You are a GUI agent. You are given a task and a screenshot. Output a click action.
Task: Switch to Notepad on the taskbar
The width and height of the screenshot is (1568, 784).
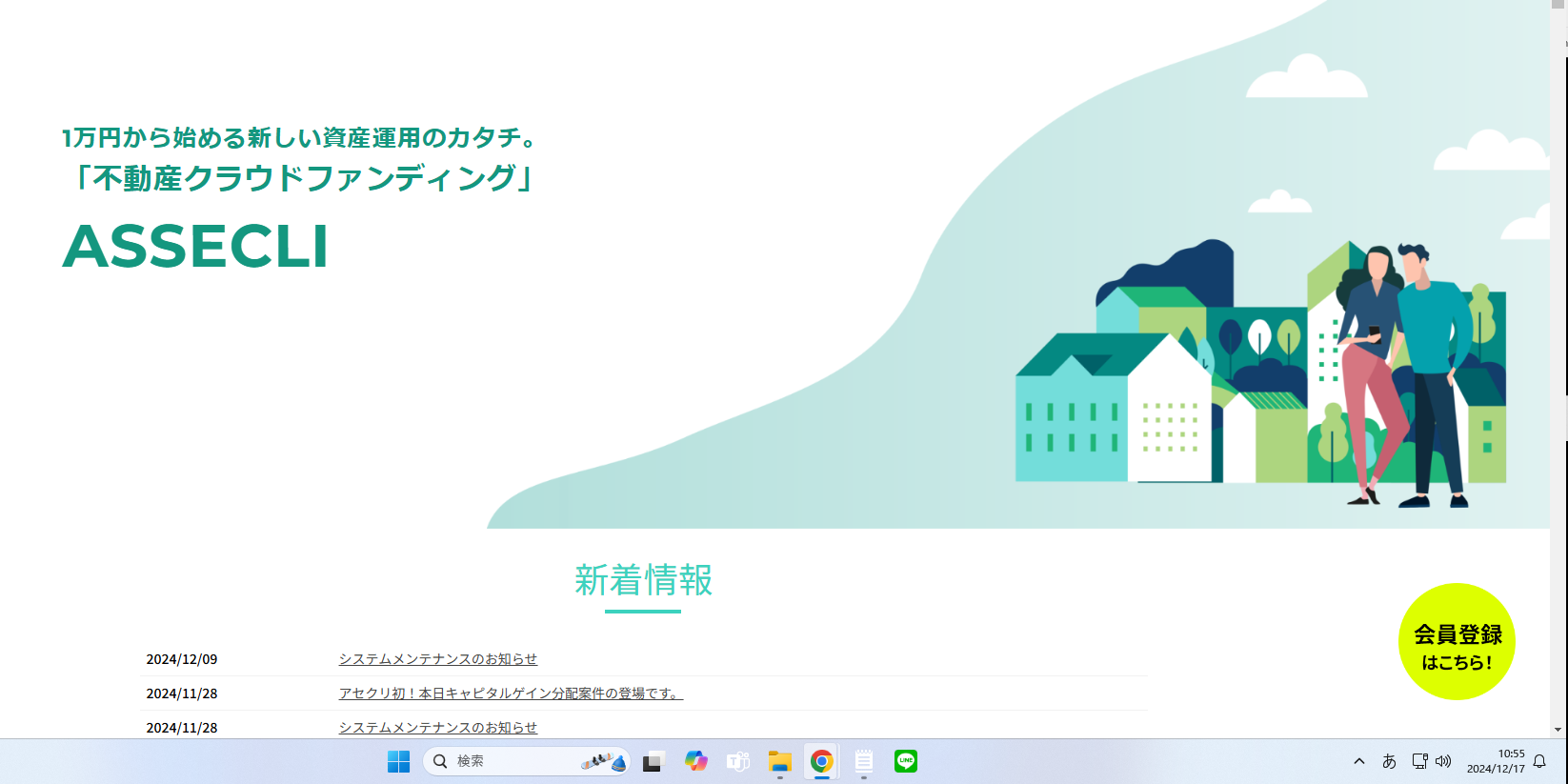point(864,761)
